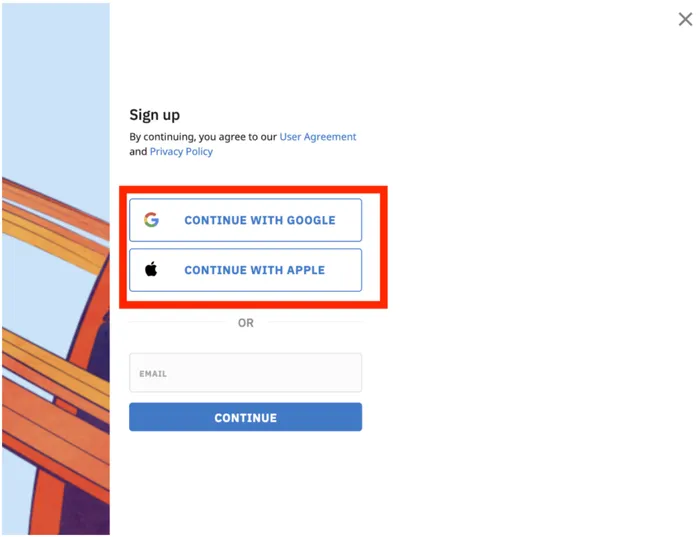Open the User Agreement link
The height and width of the screenshot is (537, 700).
[318, 137]
